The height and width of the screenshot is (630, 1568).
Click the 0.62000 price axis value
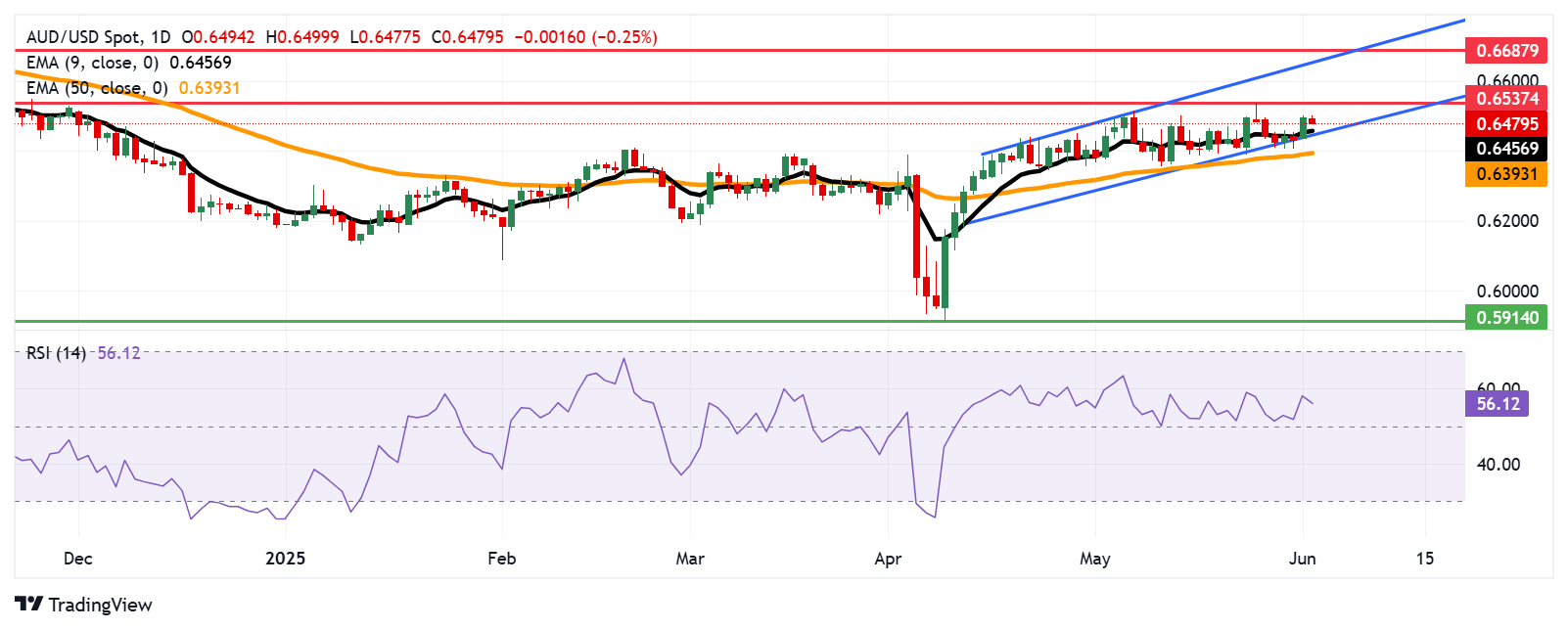tap(1506, 221)
